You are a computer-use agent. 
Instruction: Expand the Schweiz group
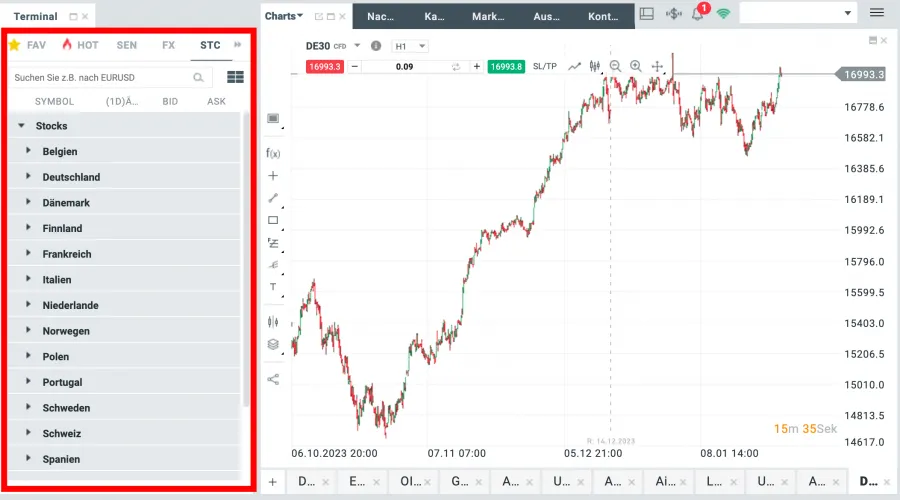28,432
